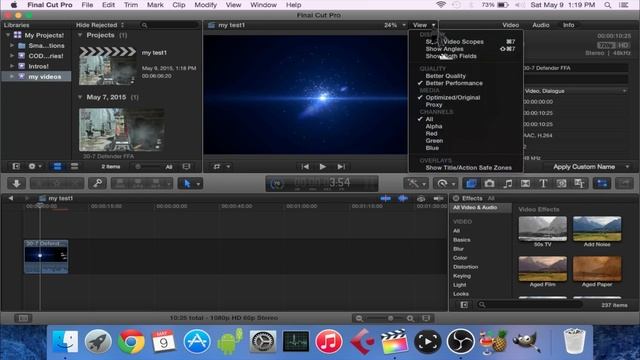Select Better Quality option

(445, 76)
